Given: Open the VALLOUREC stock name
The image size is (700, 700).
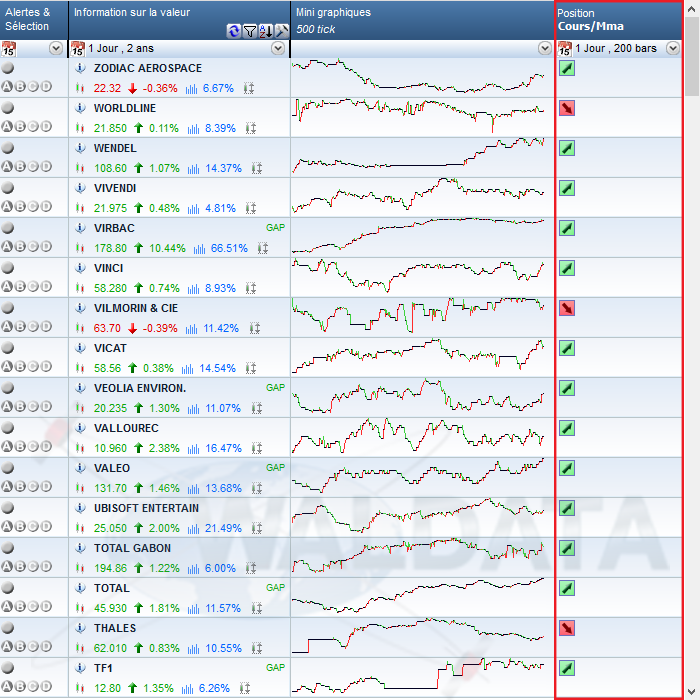Looking at the screenshot, I should (126, 428).
